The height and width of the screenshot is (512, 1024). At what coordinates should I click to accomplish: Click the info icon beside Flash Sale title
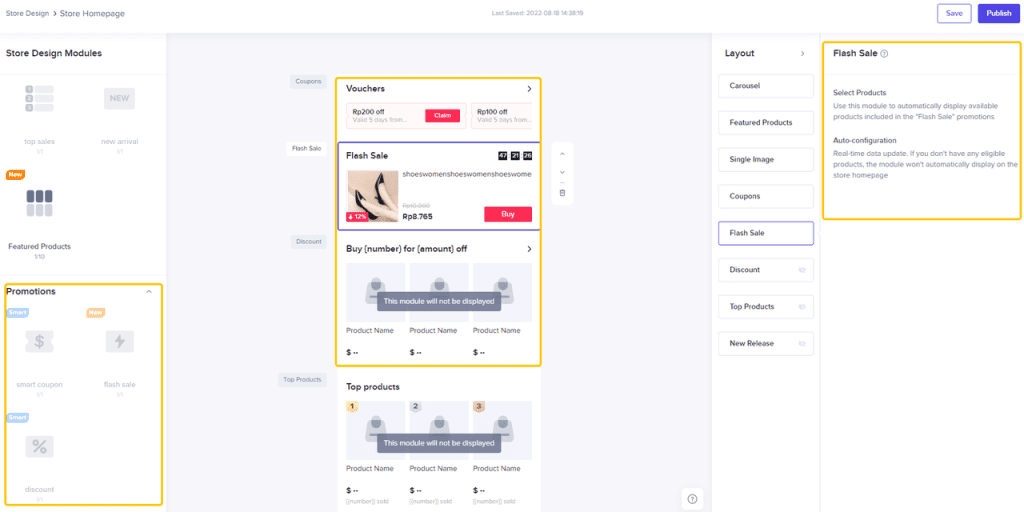(x=884, y=54)
